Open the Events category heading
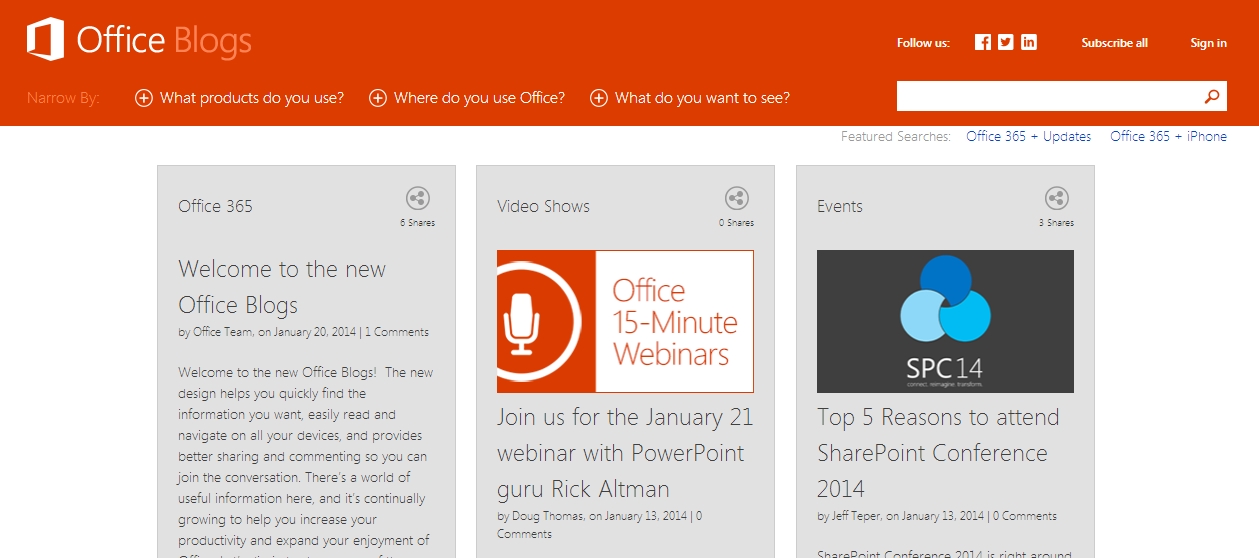1259x558 pixels. [839, 206]
